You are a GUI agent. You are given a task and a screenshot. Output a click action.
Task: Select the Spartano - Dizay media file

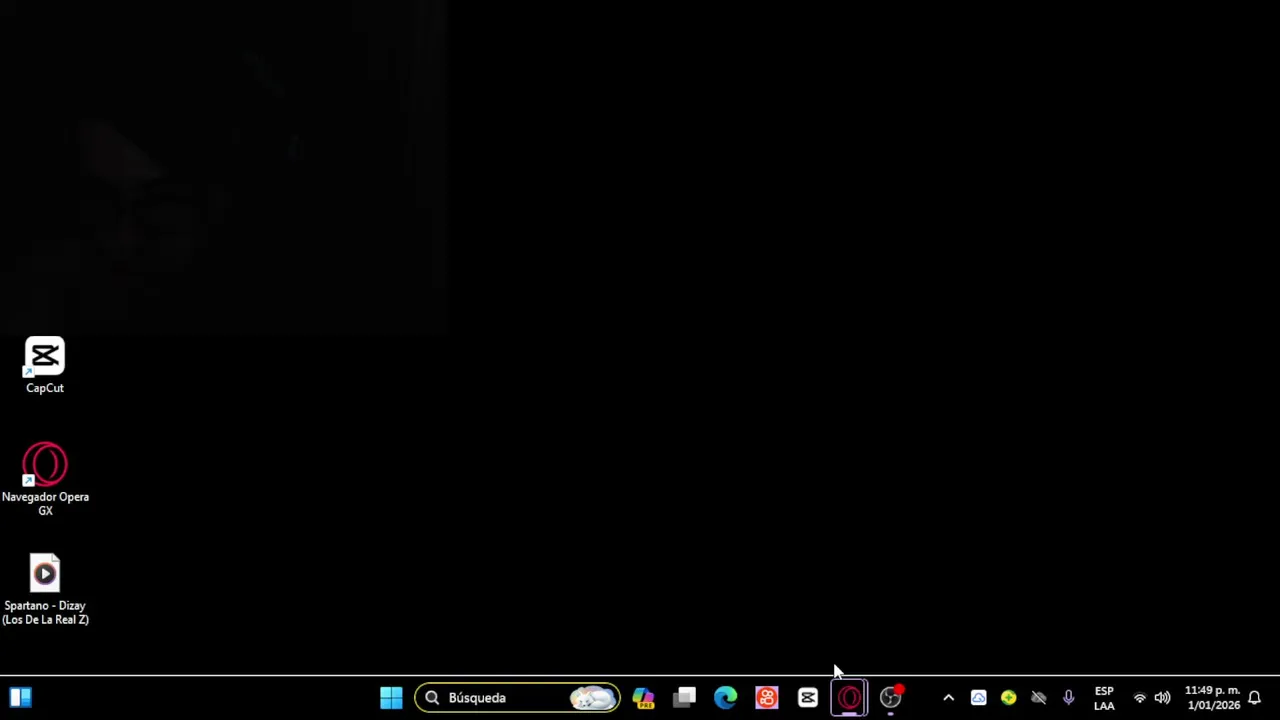pyautogui.click(x=45, y=589)
